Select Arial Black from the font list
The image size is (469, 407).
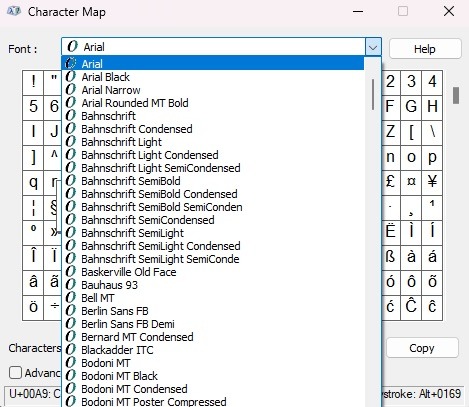point(213,77)
